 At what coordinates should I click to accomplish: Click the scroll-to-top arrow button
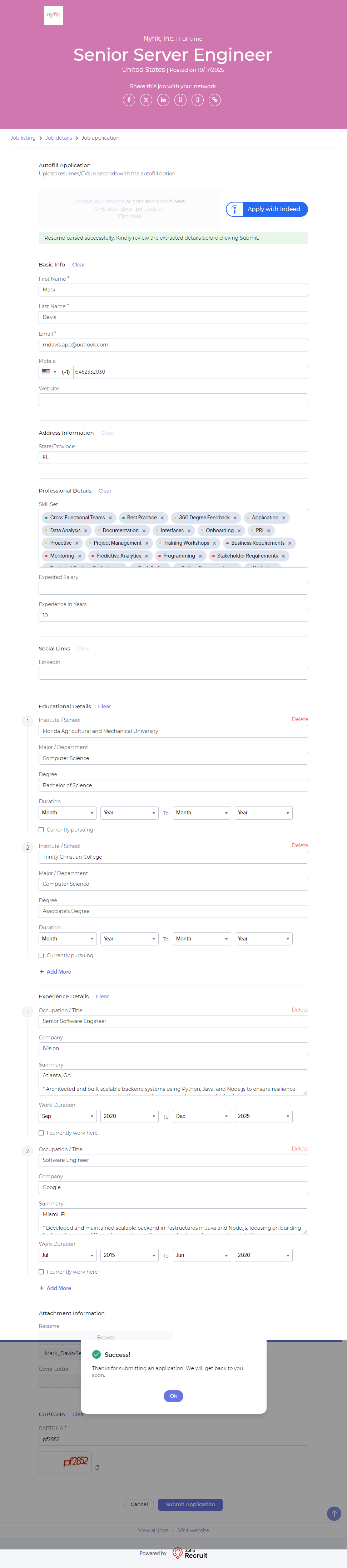coord(334,1514)
